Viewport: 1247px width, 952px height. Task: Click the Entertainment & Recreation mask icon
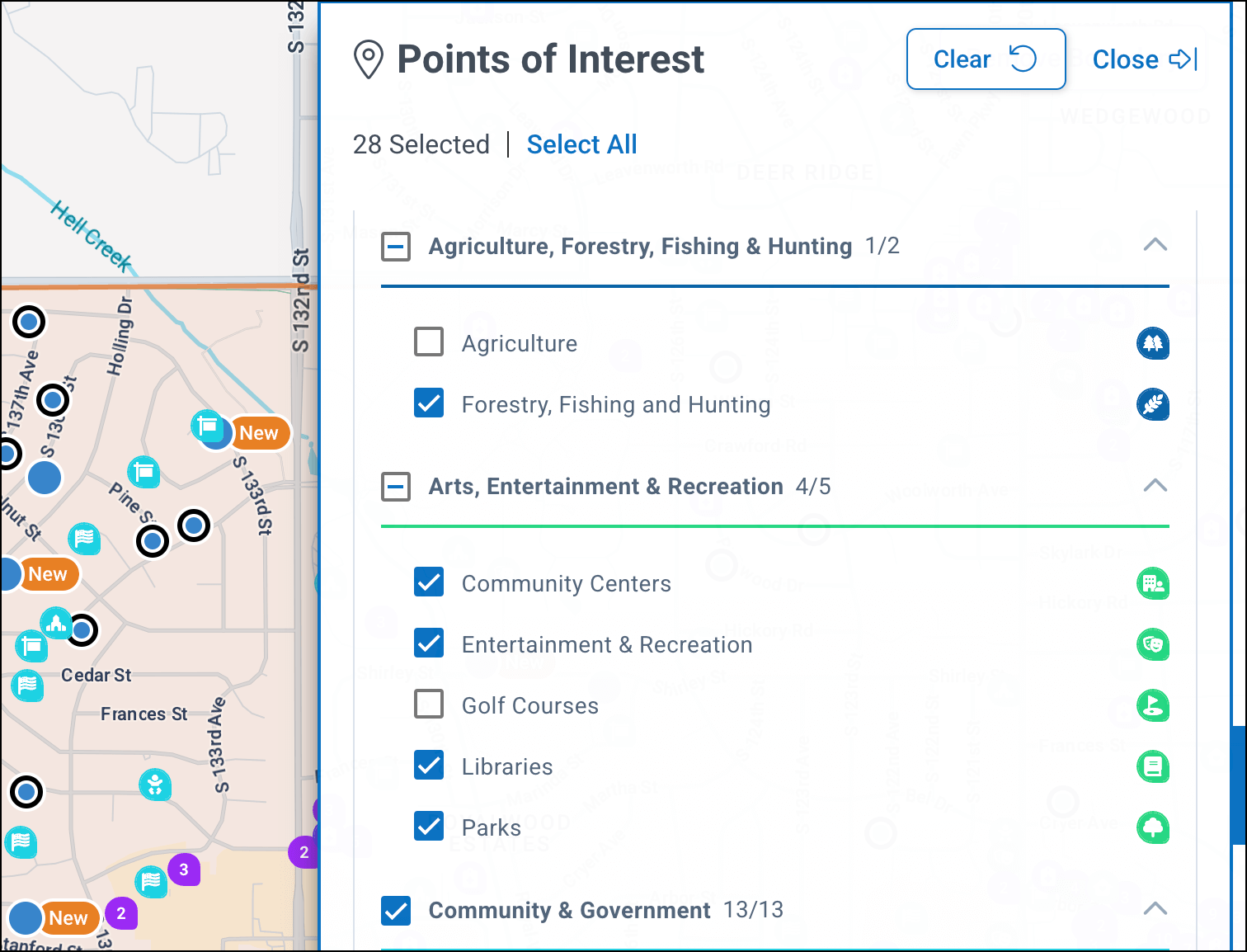[1152, 644]
